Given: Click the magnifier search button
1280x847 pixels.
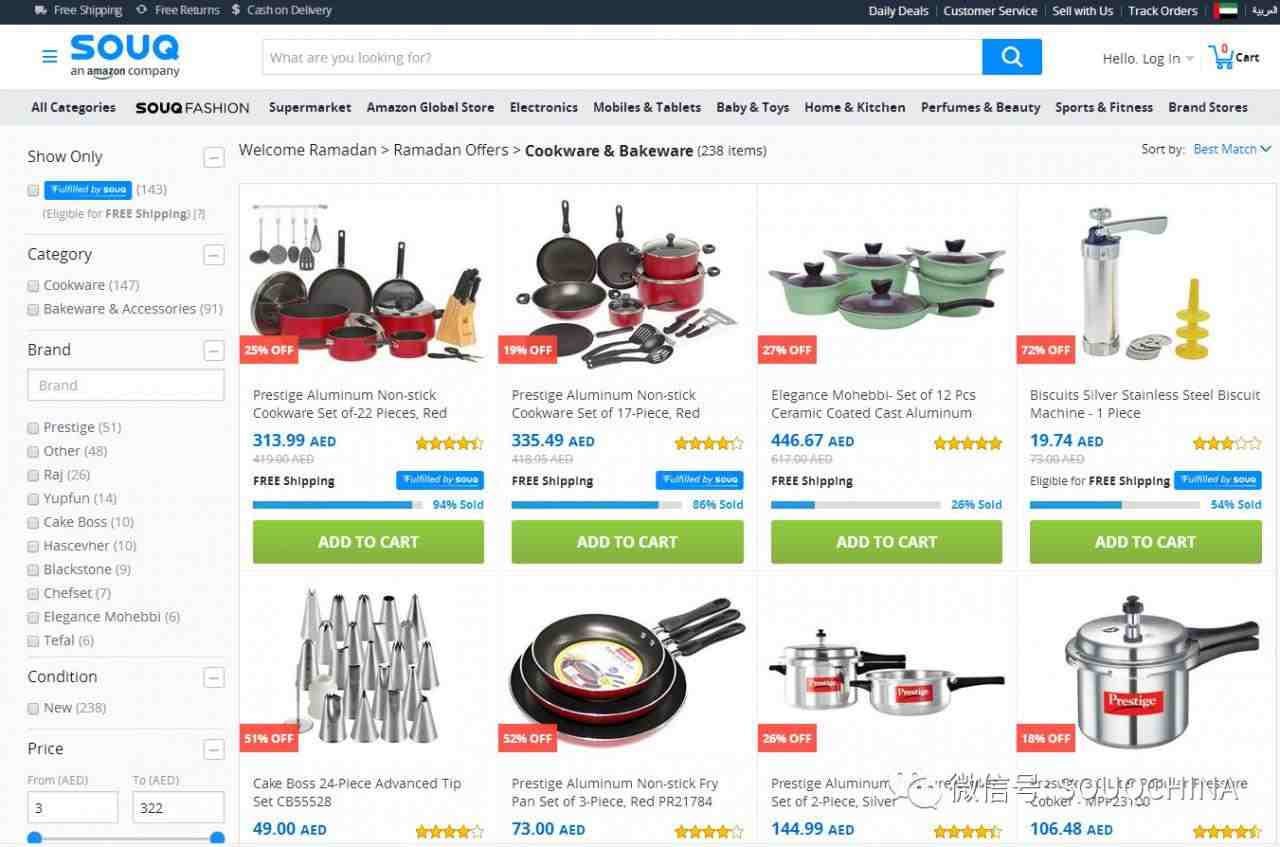Looking at the screenshot, I should click(x=1012, y=57).
